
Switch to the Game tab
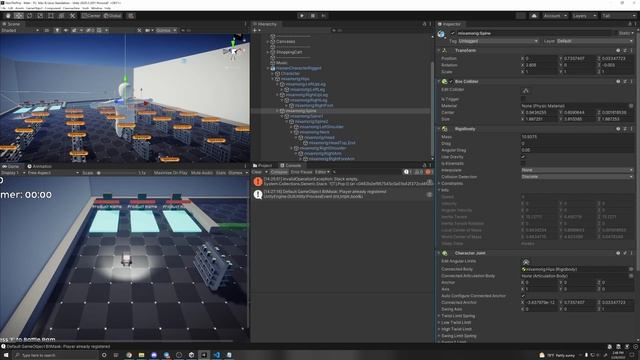(x=11, y=167)
